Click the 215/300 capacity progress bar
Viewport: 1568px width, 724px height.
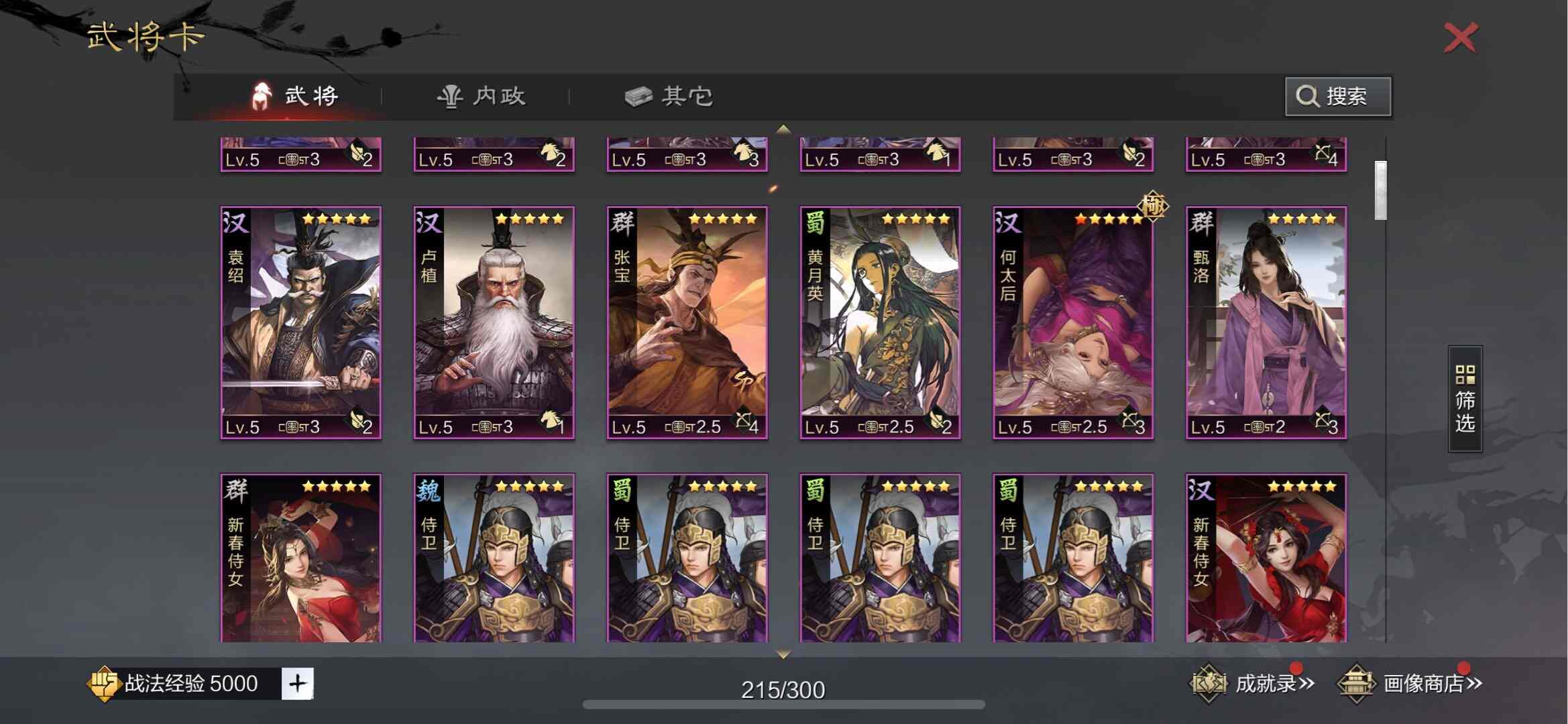pos(783,705)
